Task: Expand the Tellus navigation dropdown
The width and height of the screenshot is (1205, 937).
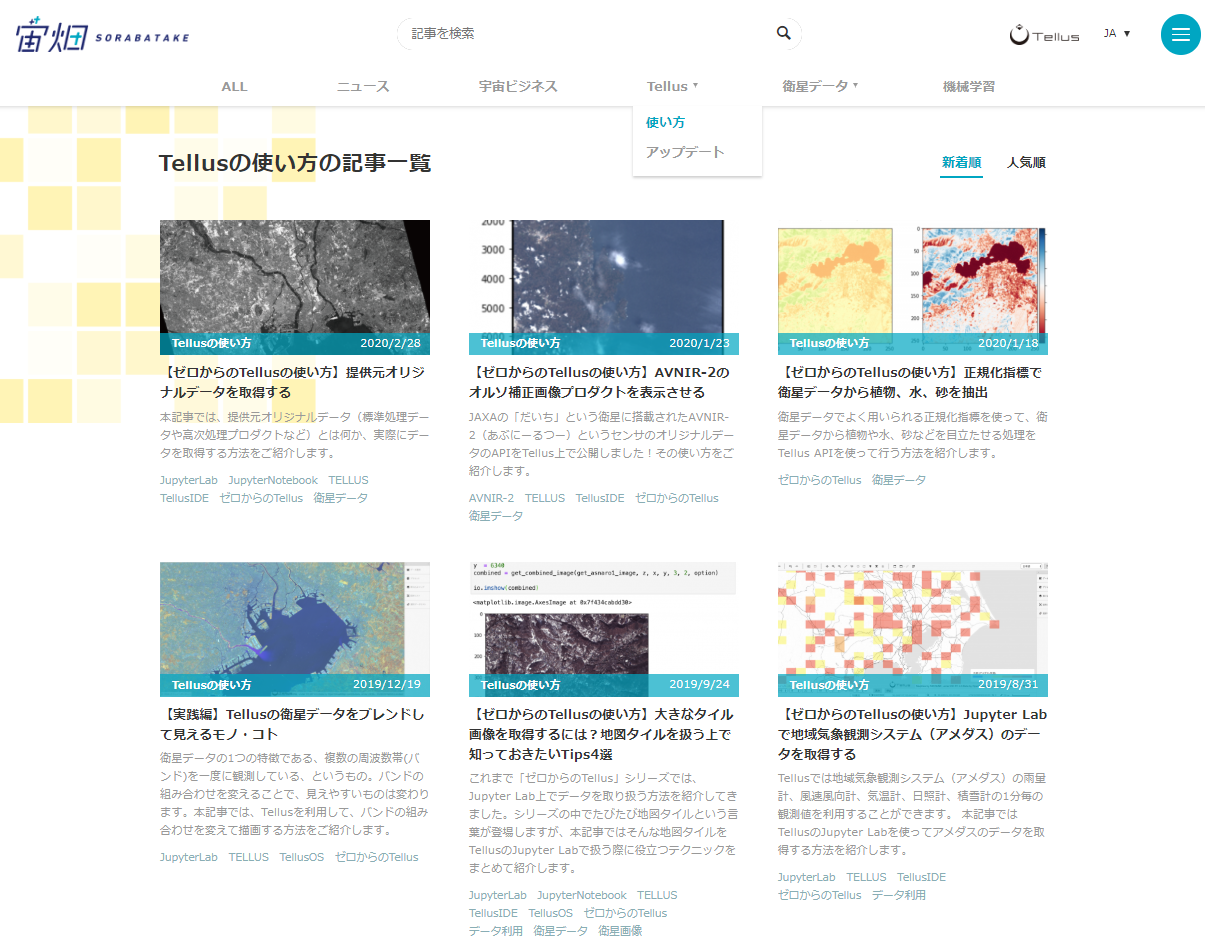Action: tap(672, 87)
